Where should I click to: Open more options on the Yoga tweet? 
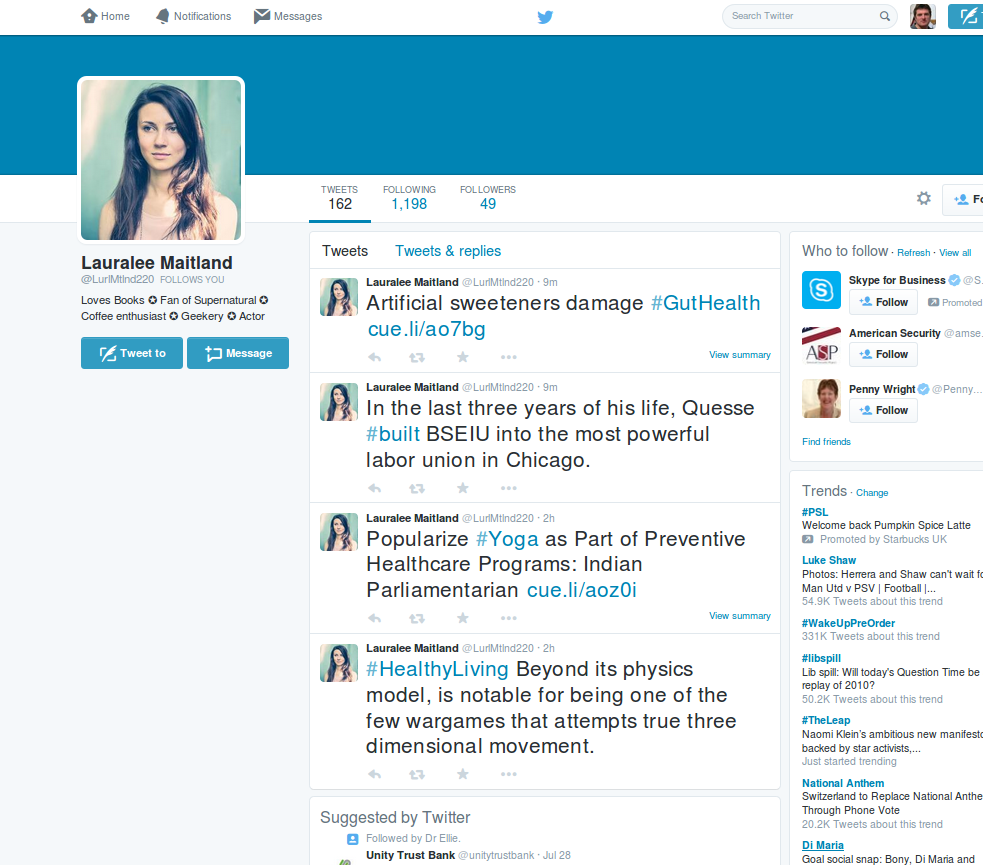(x=508, y=619)
